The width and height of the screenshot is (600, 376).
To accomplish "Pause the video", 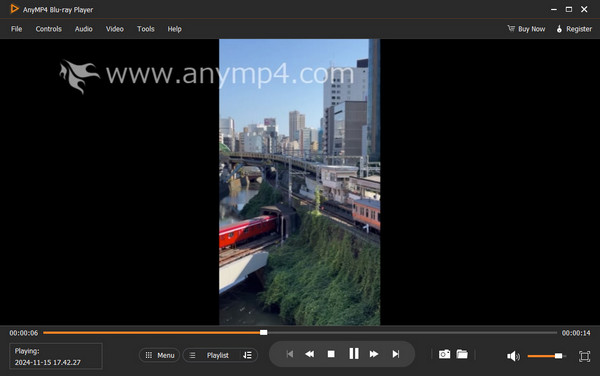I will pyautogui.click(x=354, y=354).
